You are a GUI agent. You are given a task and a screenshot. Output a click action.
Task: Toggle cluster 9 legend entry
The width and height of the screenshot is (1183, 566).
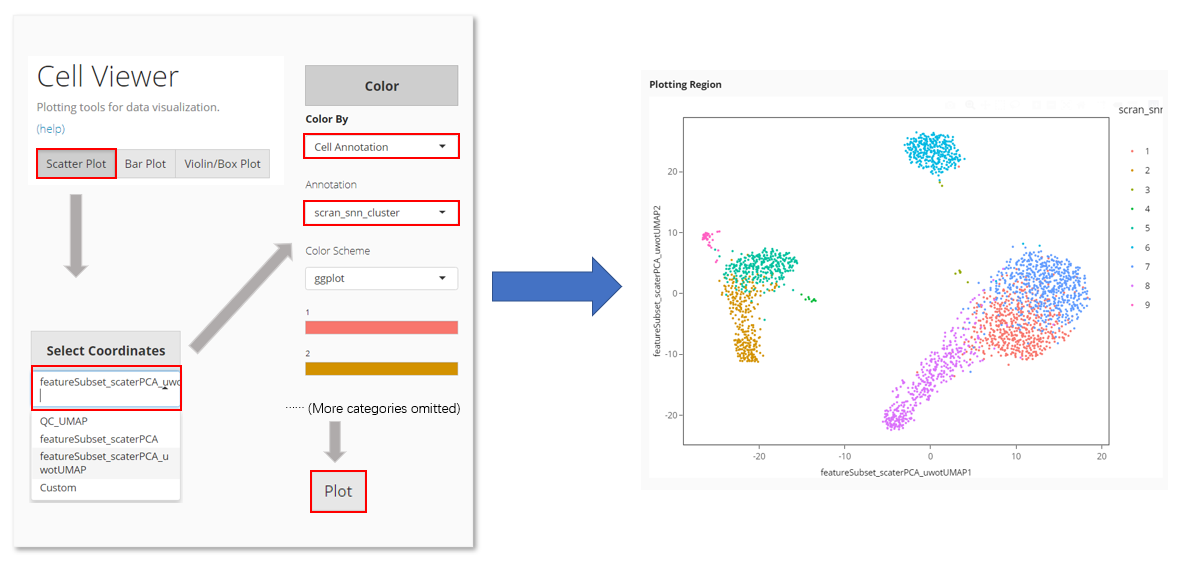tap(1140, 305)
